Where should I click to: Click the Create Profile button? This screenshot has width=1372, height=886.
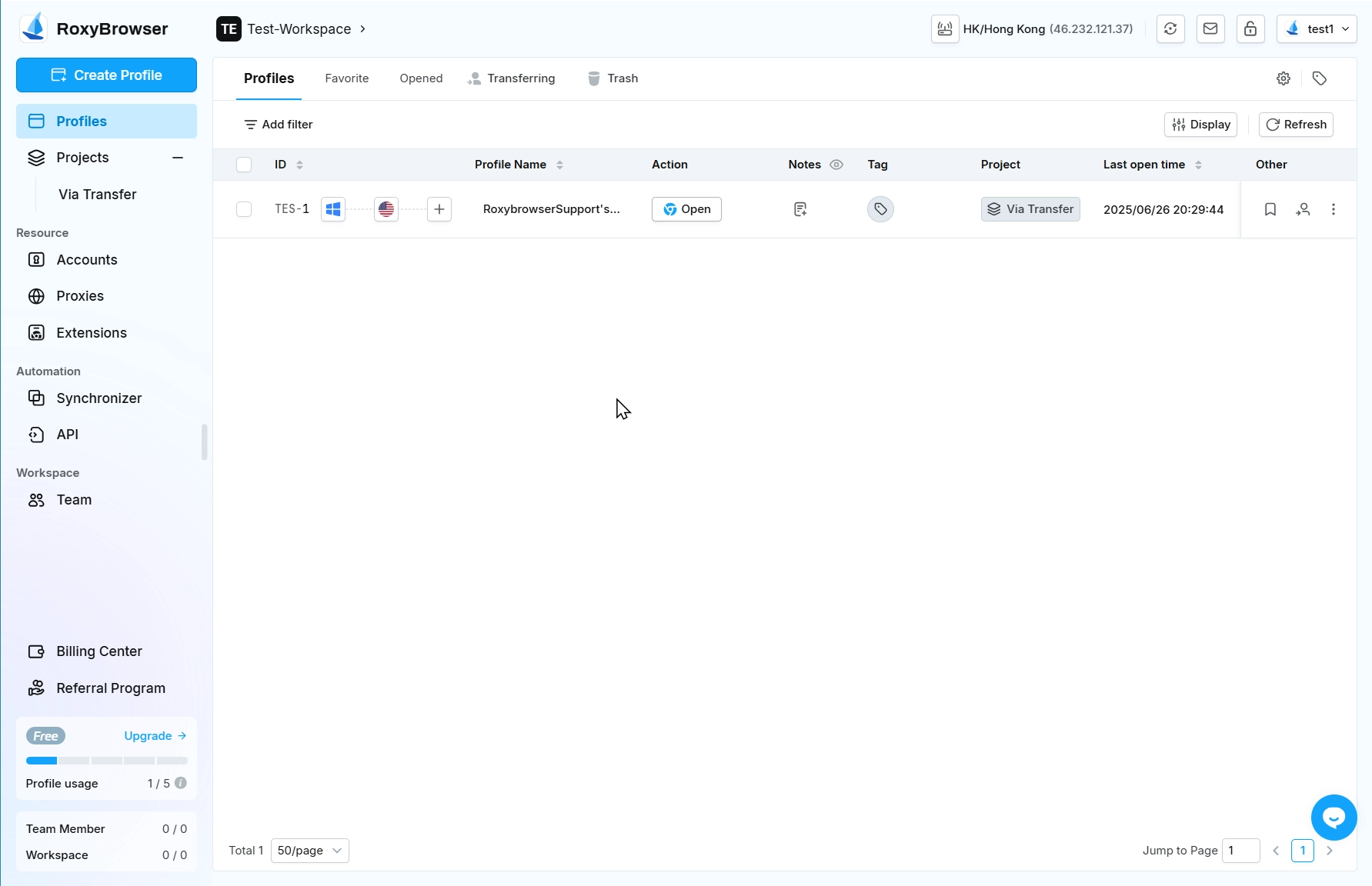[106, 75]
